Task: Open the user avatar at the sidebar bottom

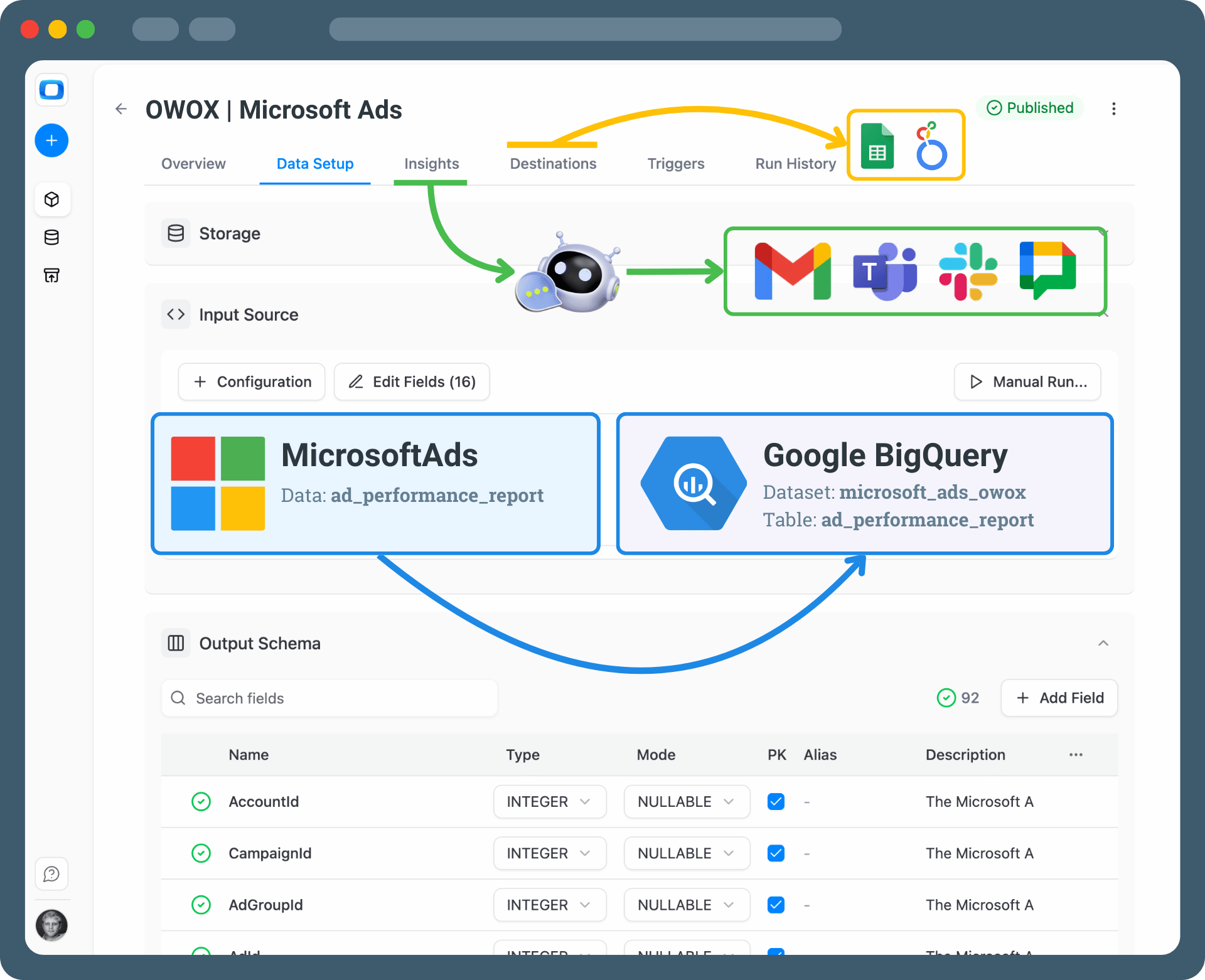Action: [x=51, y=925]
